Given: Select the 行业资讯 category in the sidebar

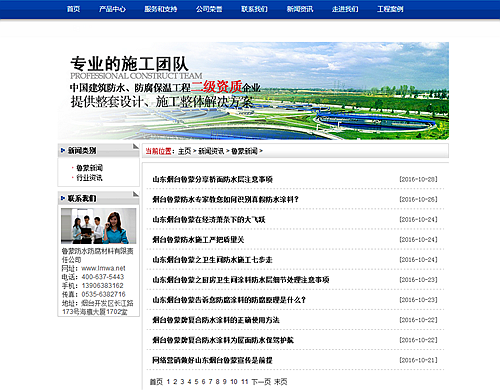Looking at the screenshot, I should click(x=90, y=178).
